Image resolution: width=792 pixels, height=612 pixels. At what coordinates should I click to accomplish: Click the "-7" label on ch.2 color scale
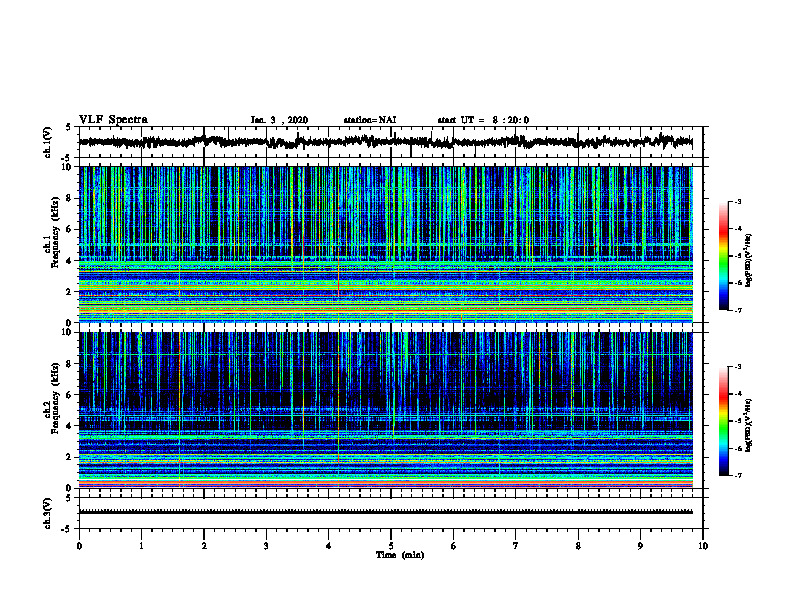[x=737, y=475]
